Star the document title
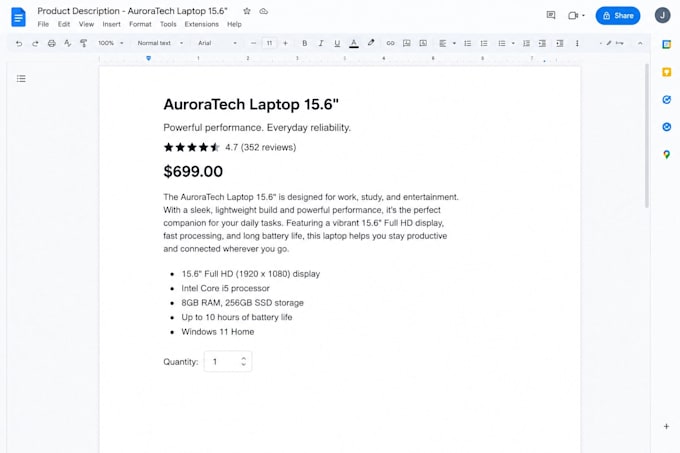The height and width of the screenshot is (453, 680). [247, 11]
